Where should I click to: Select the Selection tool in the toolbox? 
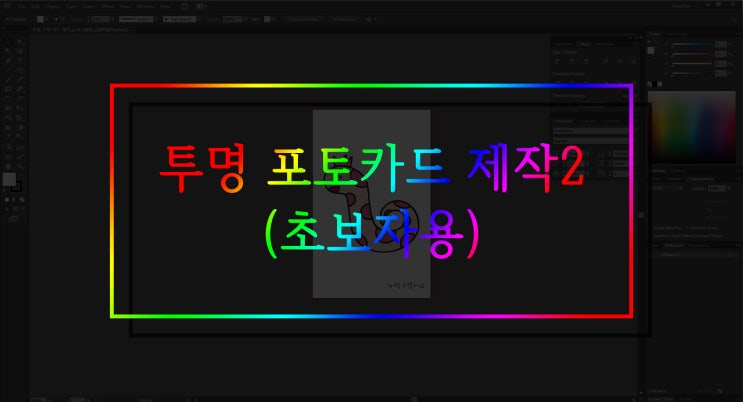coord(8,42)
